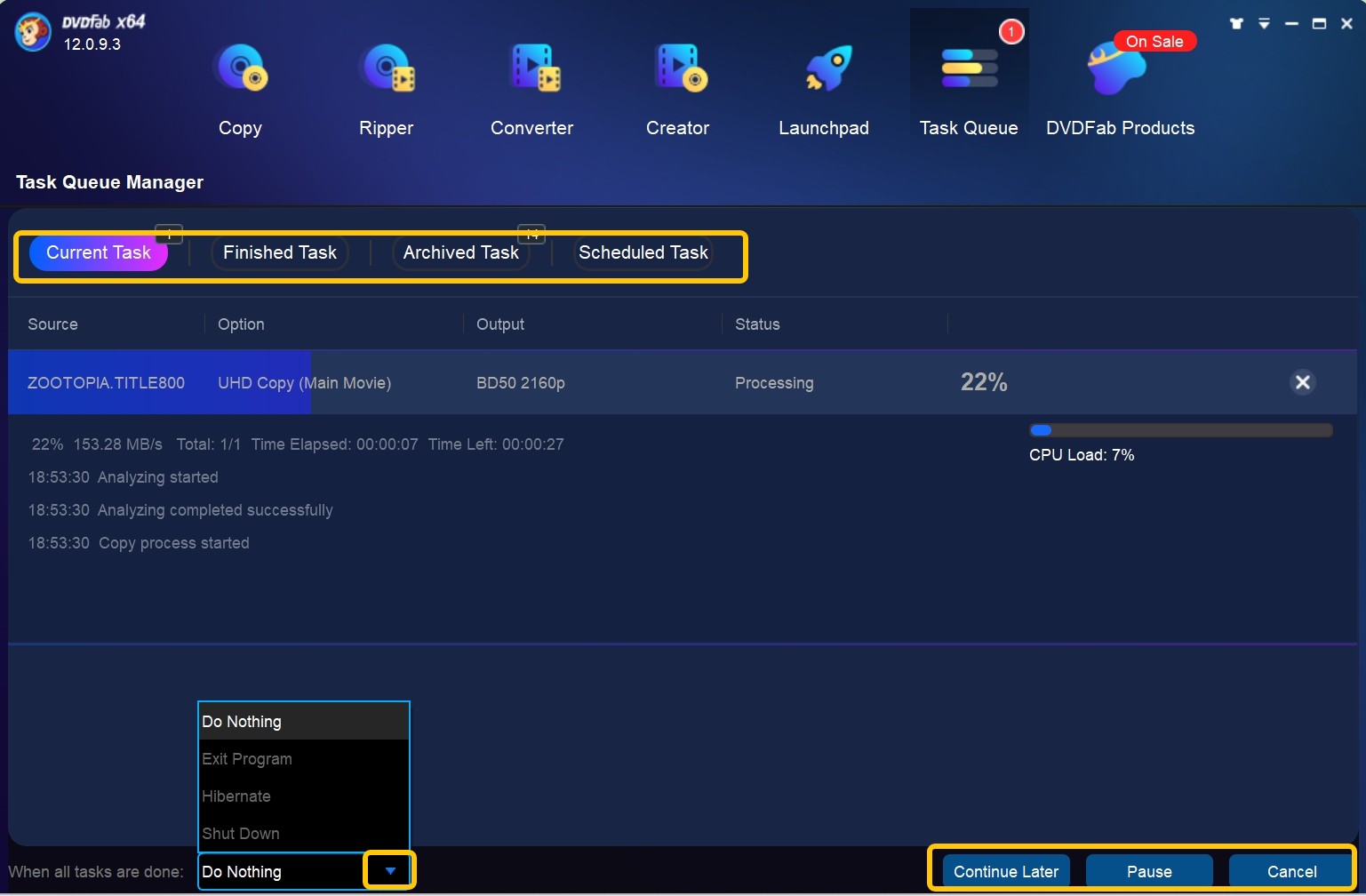
Task: Select Exit Program option
Action: [x=303, y=758]
